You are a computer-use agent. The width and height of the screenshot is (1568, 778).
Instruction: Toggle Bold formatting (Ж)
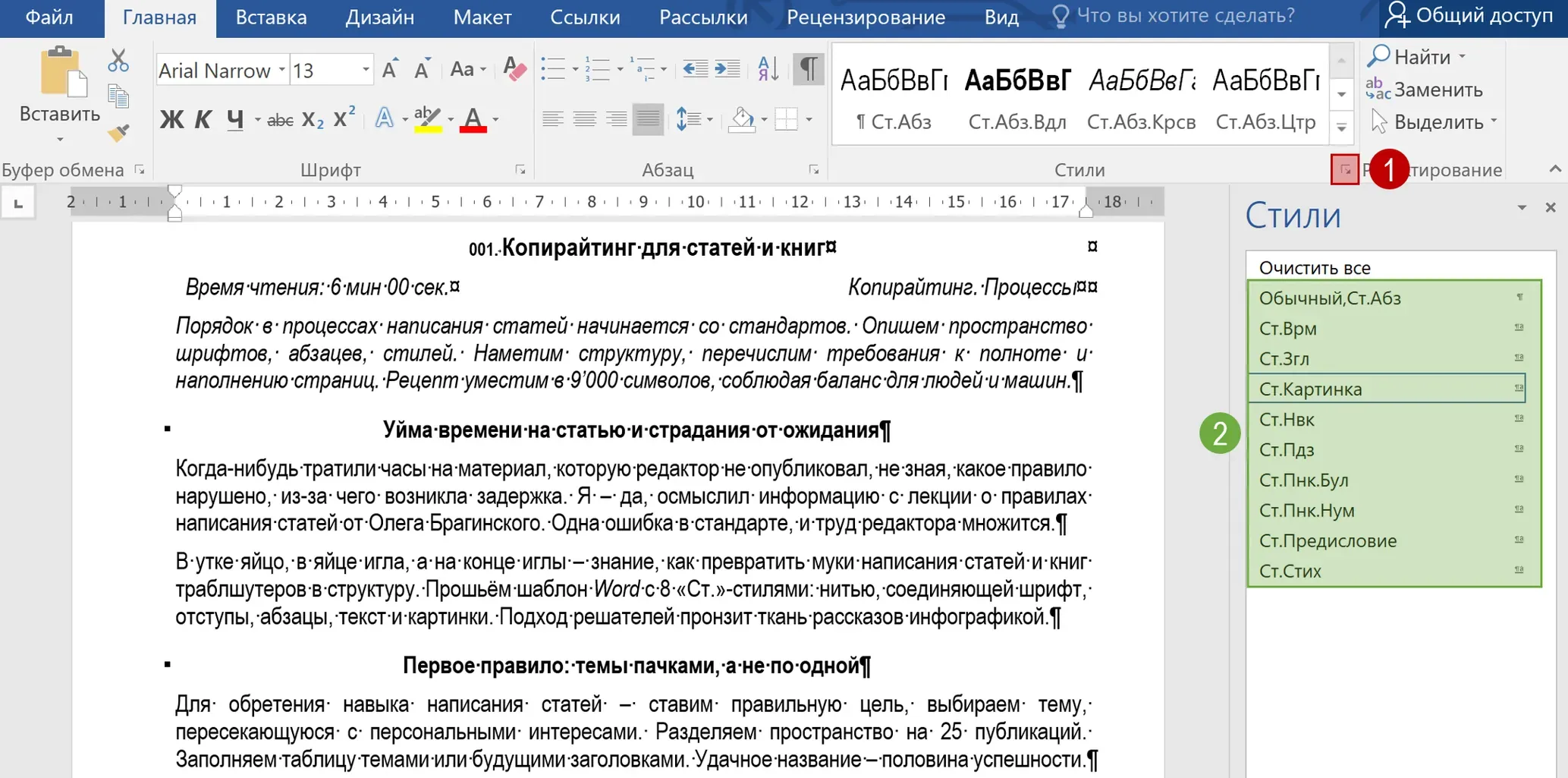click(x=171, y=119)
